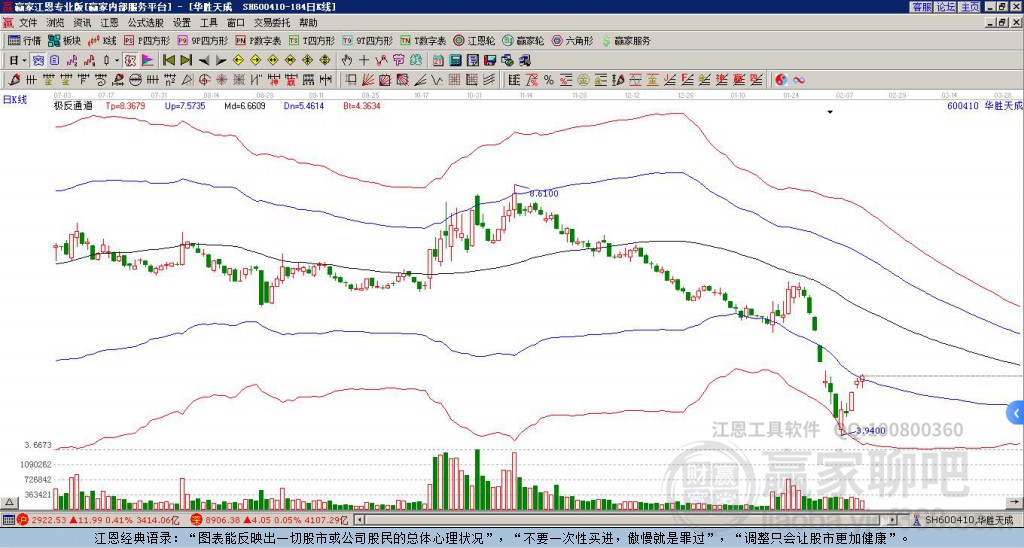Open the 公式选股 menu
1024x548 pixels.
[146, 23]
